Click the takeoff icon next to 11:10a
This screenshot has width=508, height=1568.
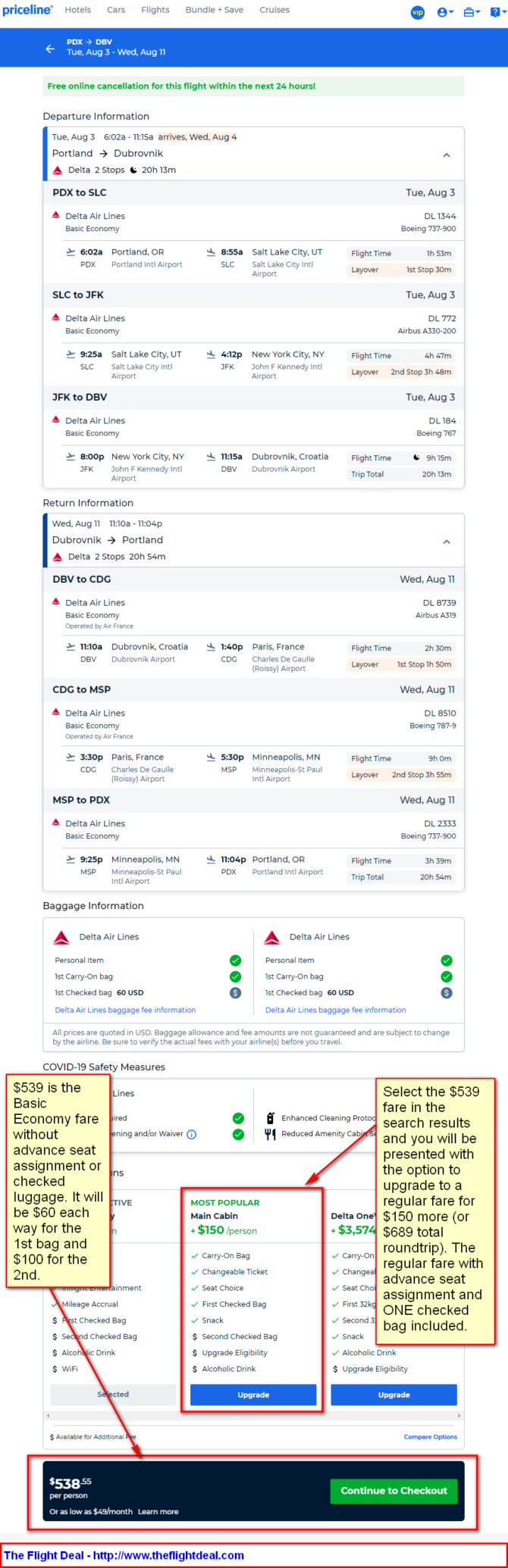tap(71, 646)
